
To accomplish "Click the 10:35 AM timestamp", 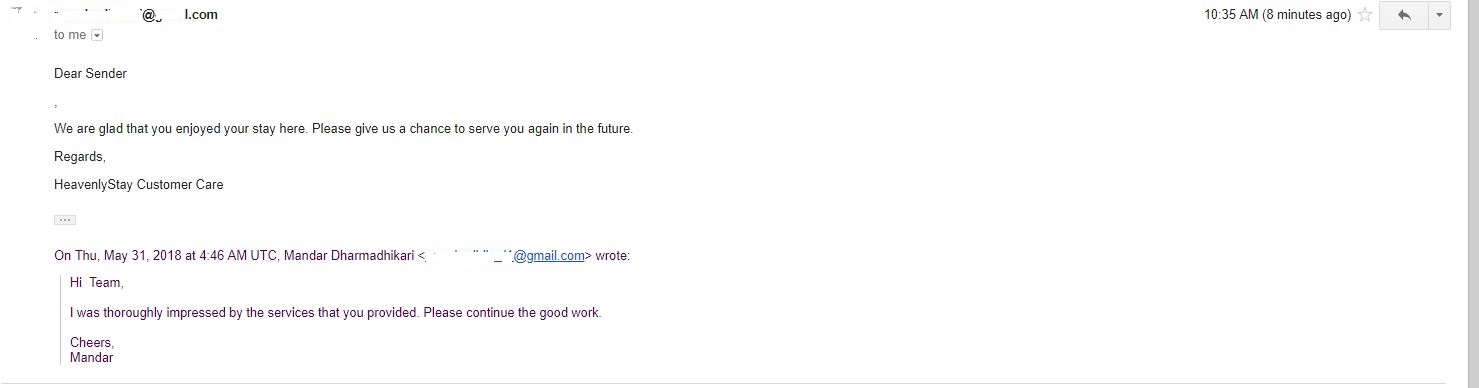I will coord(1277,15).
